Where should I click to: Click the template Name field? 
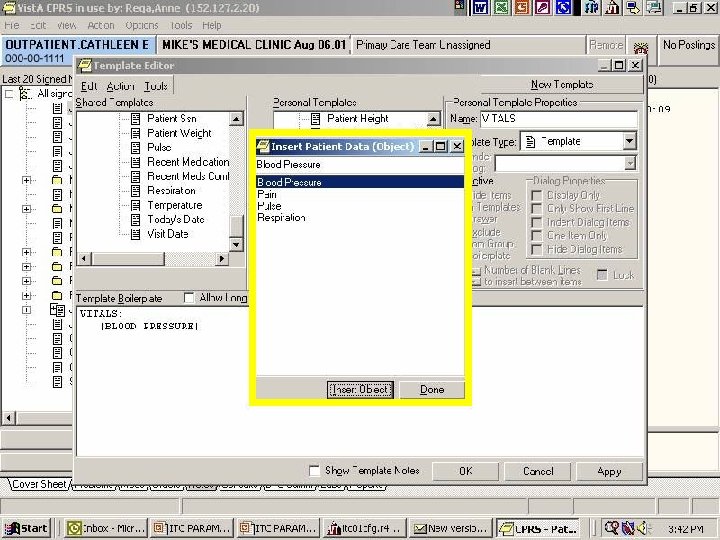click(559, 118)
